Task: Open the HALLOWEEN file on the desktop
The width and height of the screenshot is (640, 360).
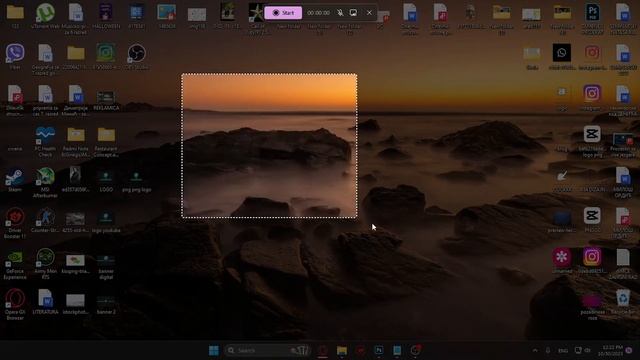Action: tap(106, 16)
